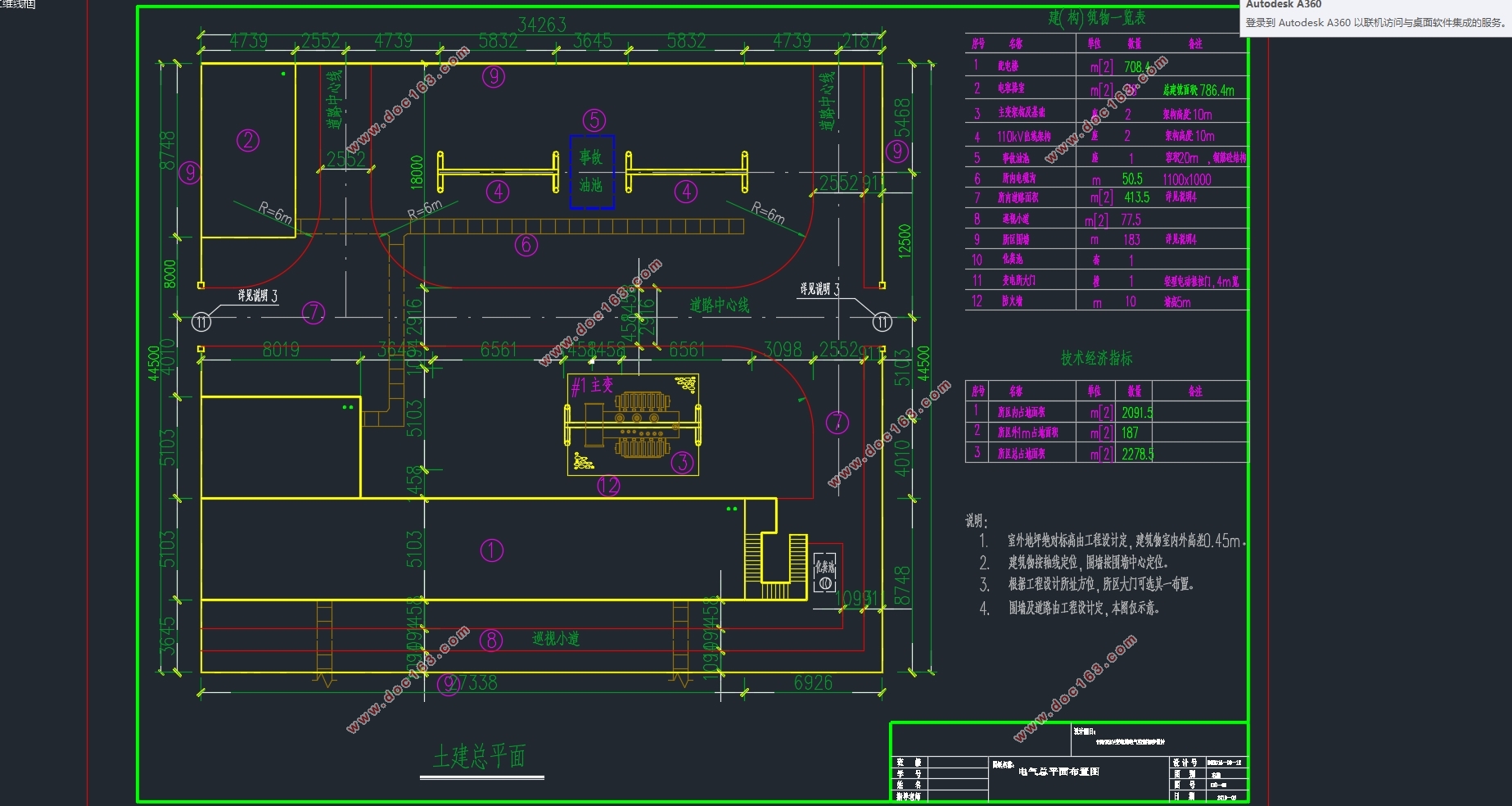
Task: Select the remark '墙高5m' in row 12
Action: (x=1178, y=302)
